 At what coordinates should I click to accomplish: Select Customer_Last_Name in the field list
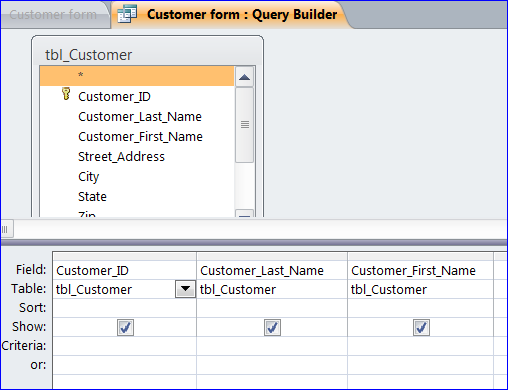click(140, 117)
